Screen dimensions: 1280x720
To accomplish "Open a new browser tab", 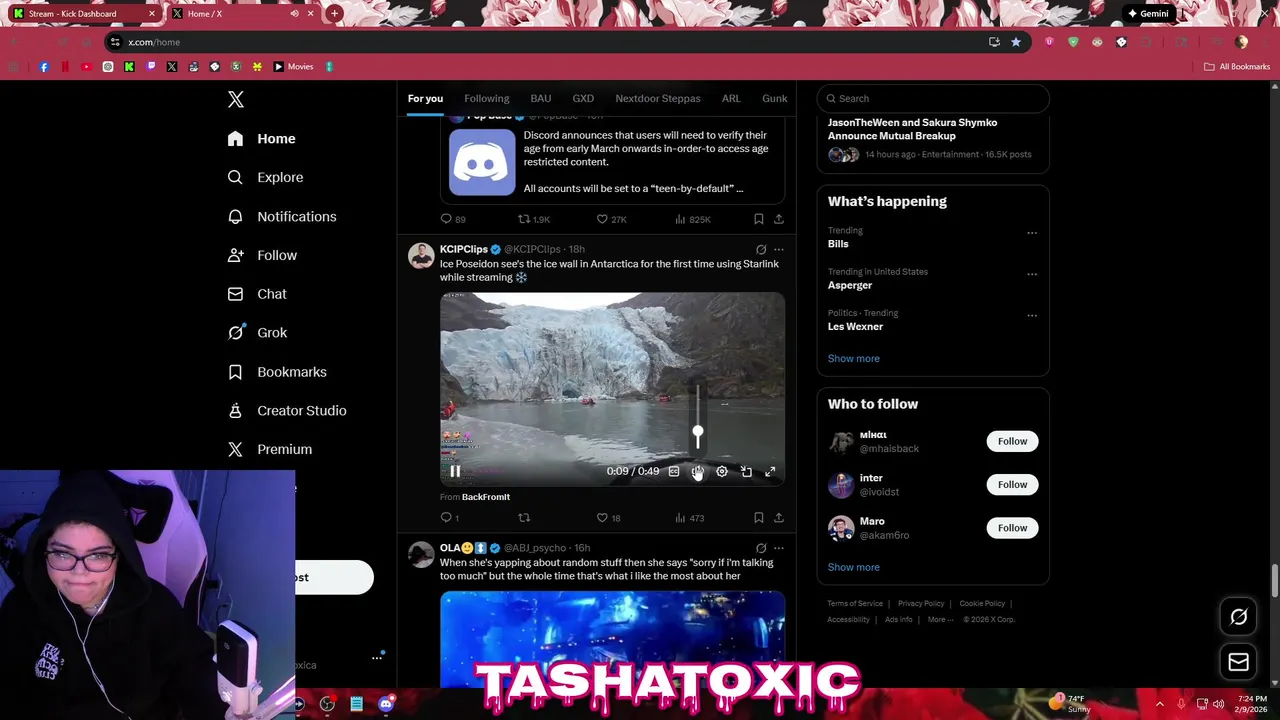I will 334,14.
